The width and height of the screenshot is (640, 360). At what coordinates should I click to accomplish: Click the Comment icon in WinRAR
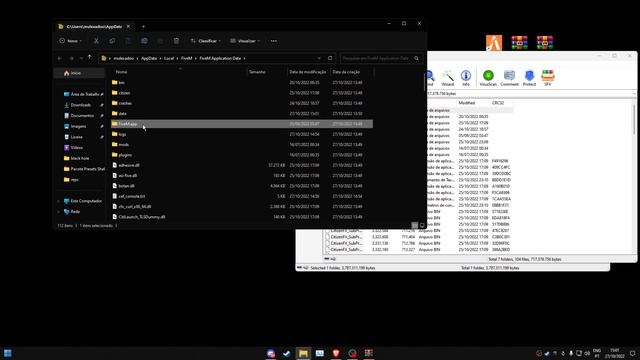pyautogui.click(x=509, y=78)
